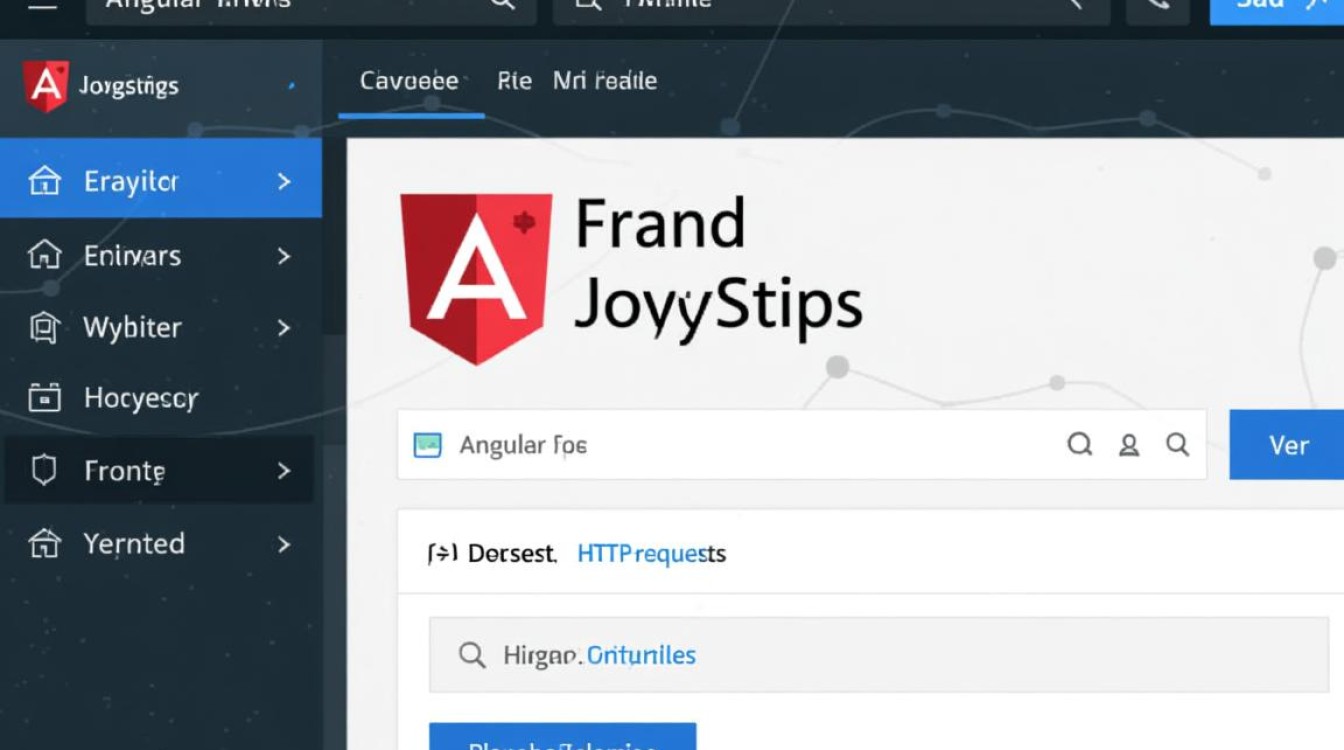
Task: Click the search magnifier in the top bar
Action: [x=502, y=5]
